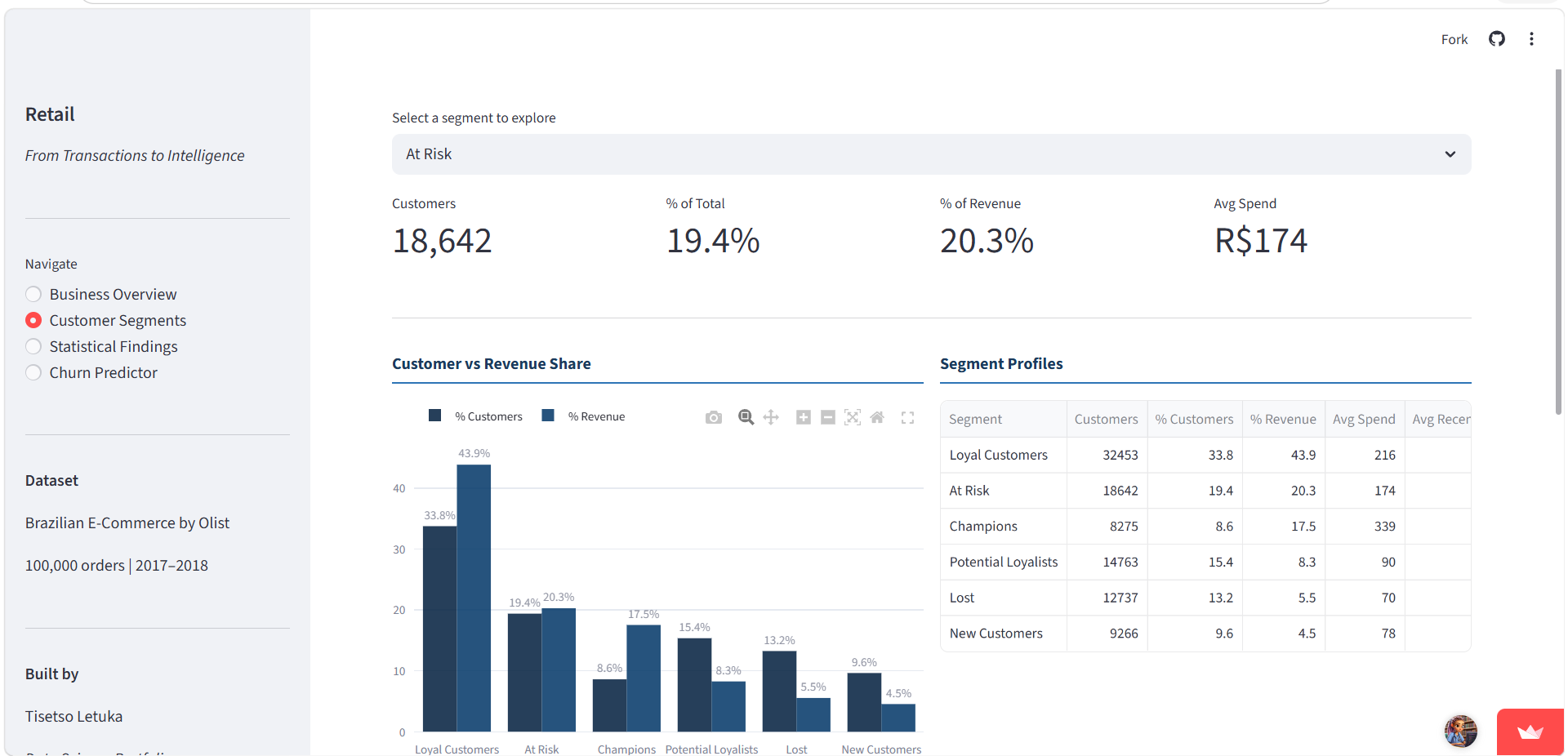The image size is (1568, 756).
Task: Open the GitHub repository icon
Action: click(x=1496, y=39)
